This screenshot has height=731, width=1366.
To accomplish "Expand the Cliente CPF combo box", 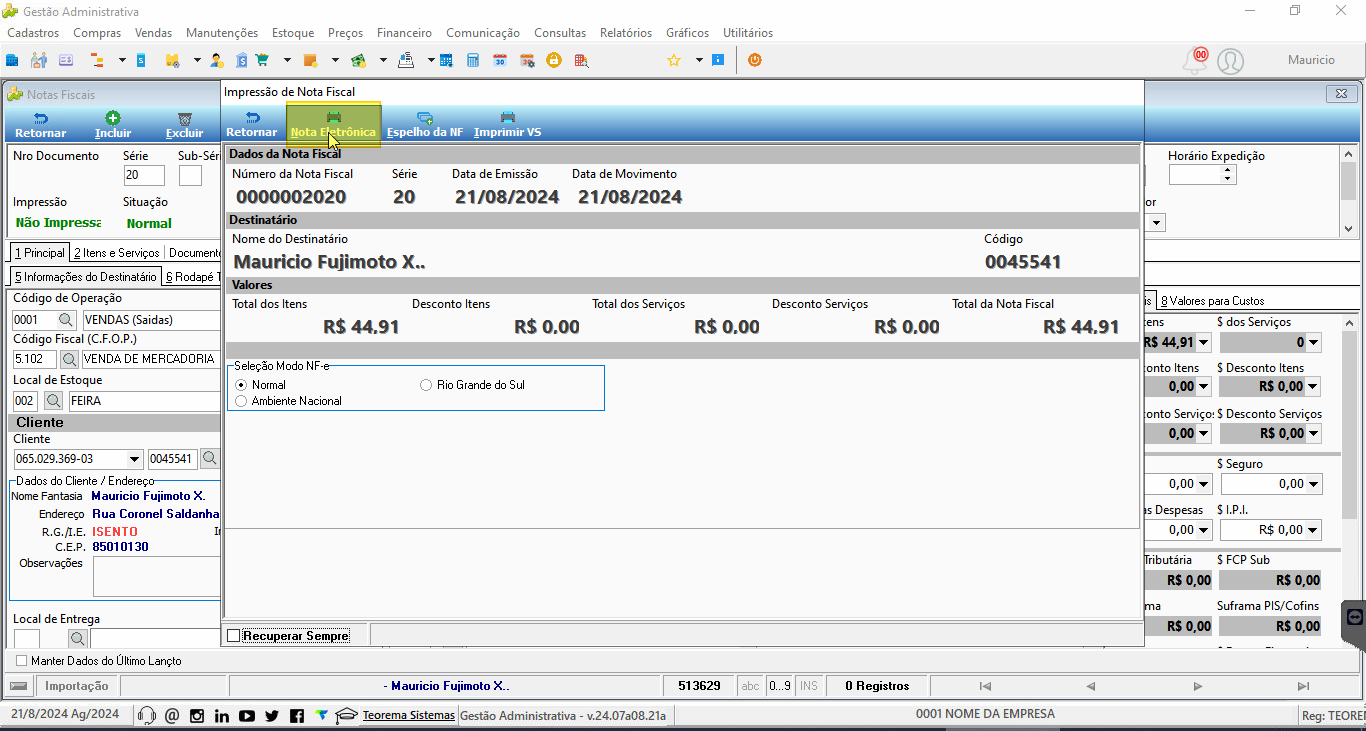I will coord(135,459).
